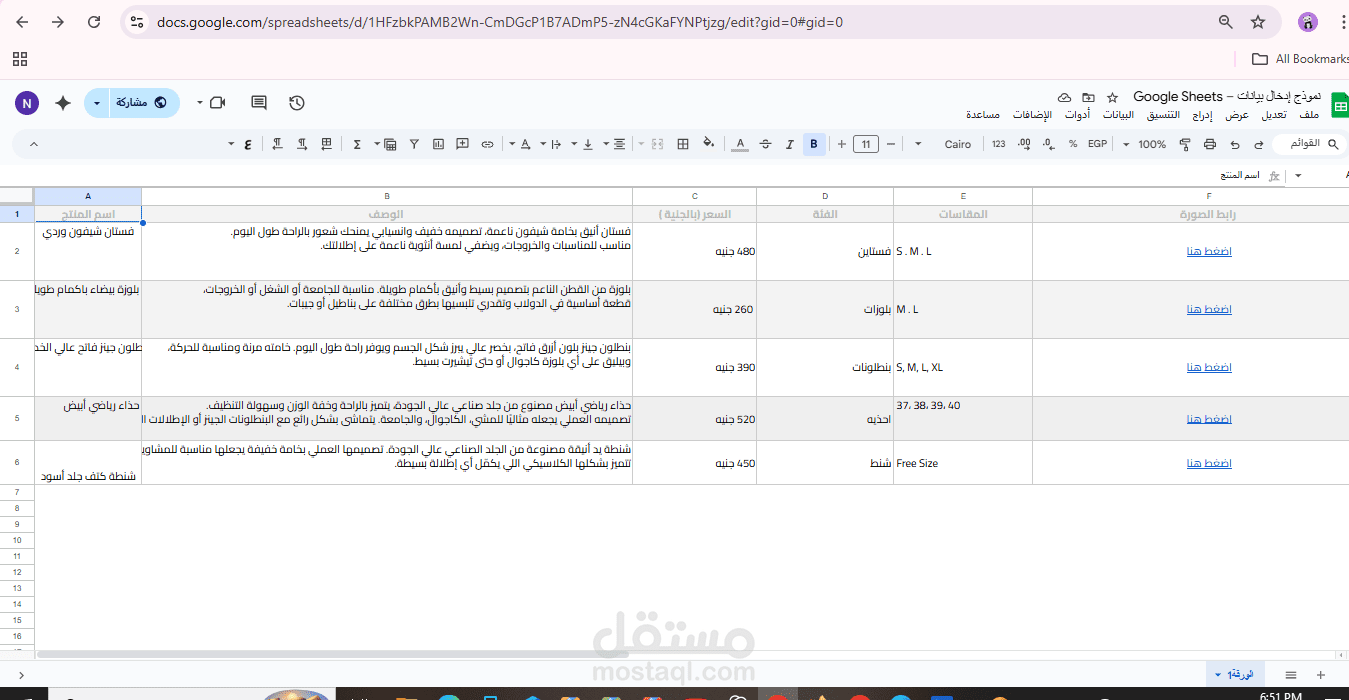Click the create filter icon
Screen dimensions: 1349x700
coord(414,145)
